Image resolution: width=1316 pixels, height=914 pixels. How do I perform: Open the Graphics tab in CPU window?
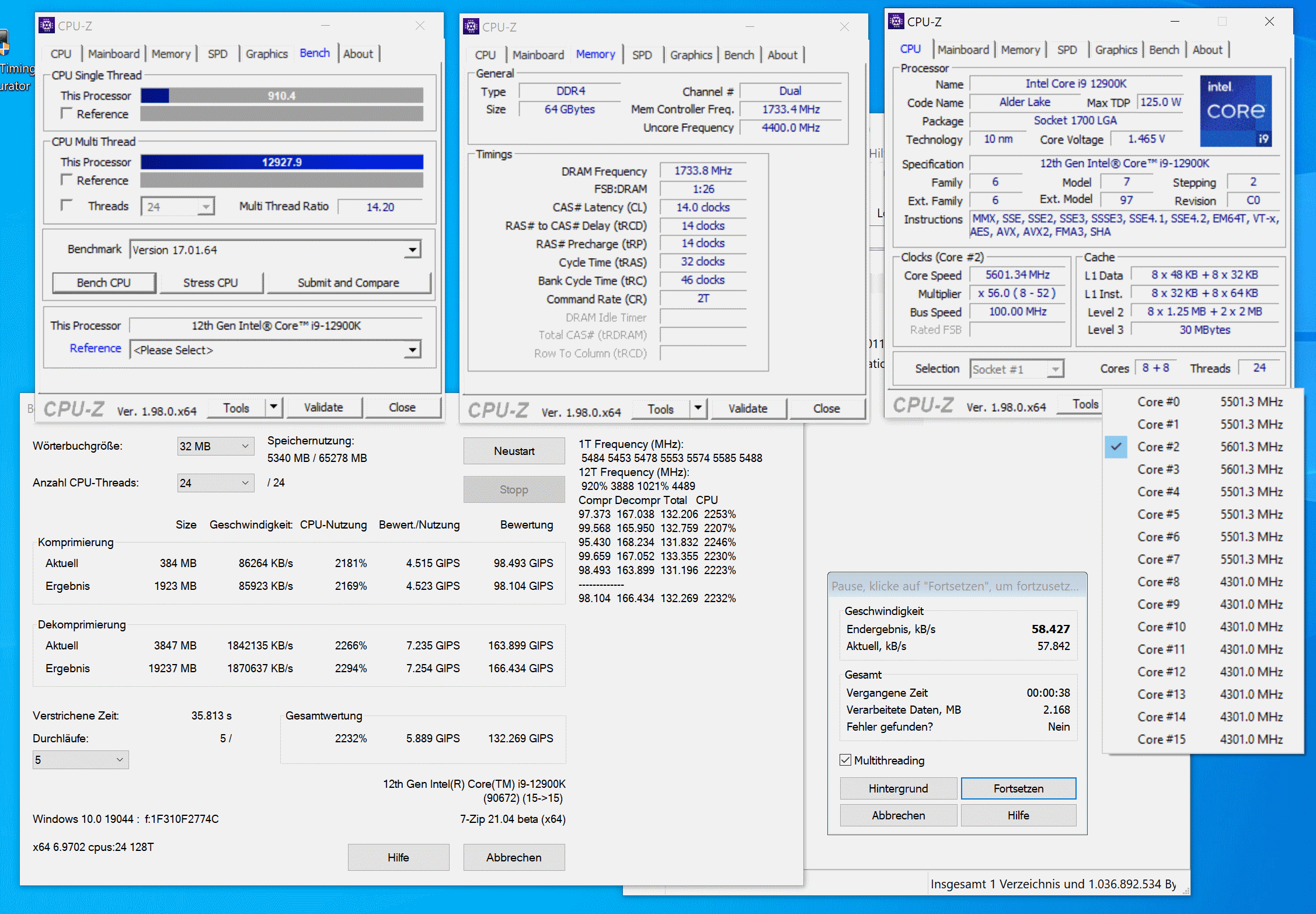pos(1116,50)
